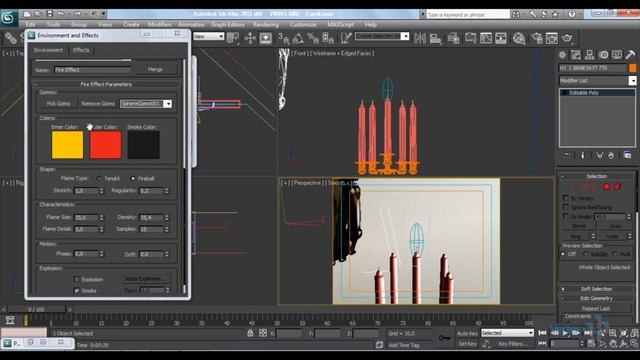Switch to the Environment tab
The image size is (640, 360).
pos(49,50)
